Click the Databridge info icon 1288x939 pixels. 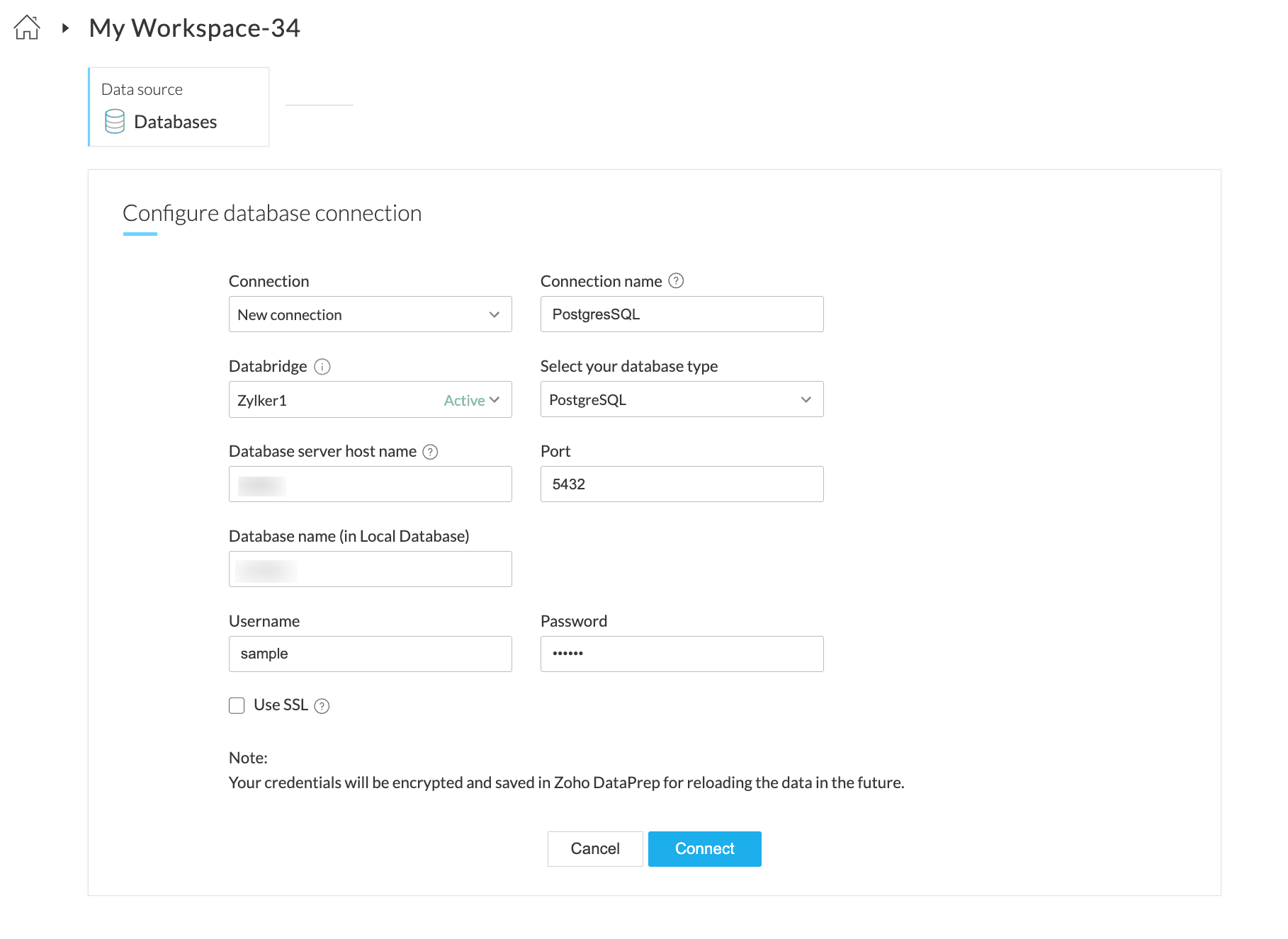click(322, 367)
